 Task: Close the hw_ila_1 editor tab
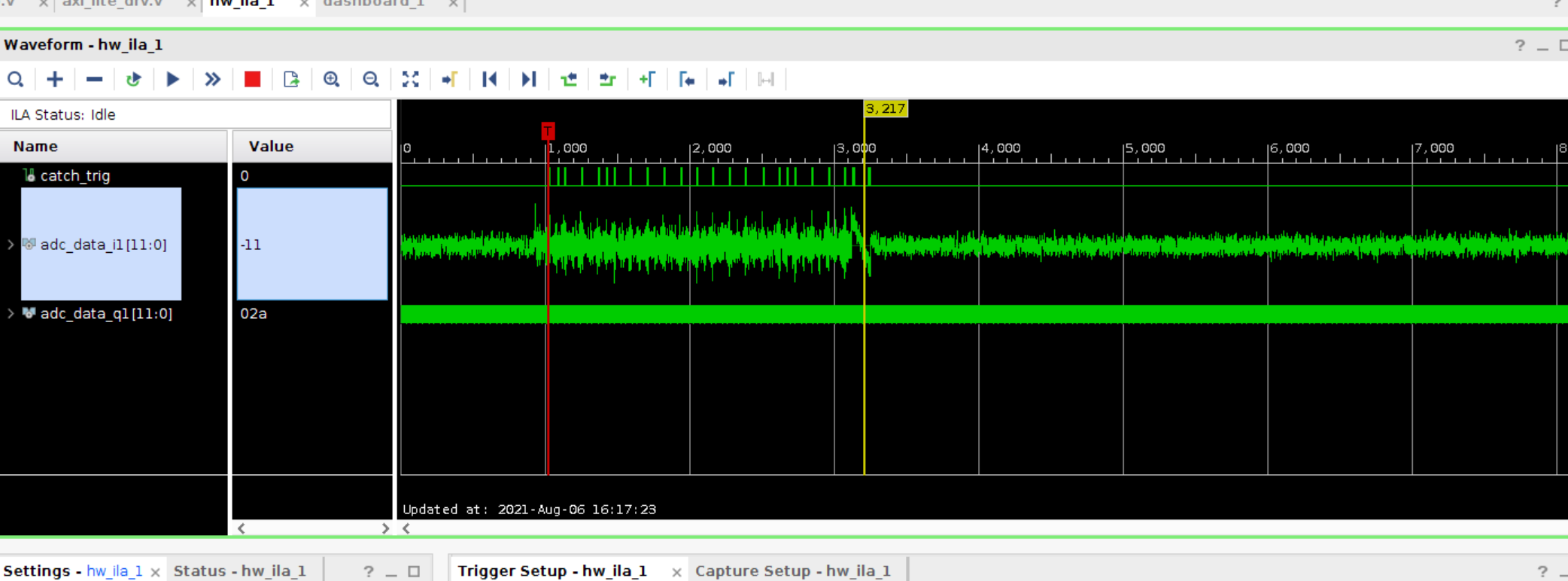[304, 5]
